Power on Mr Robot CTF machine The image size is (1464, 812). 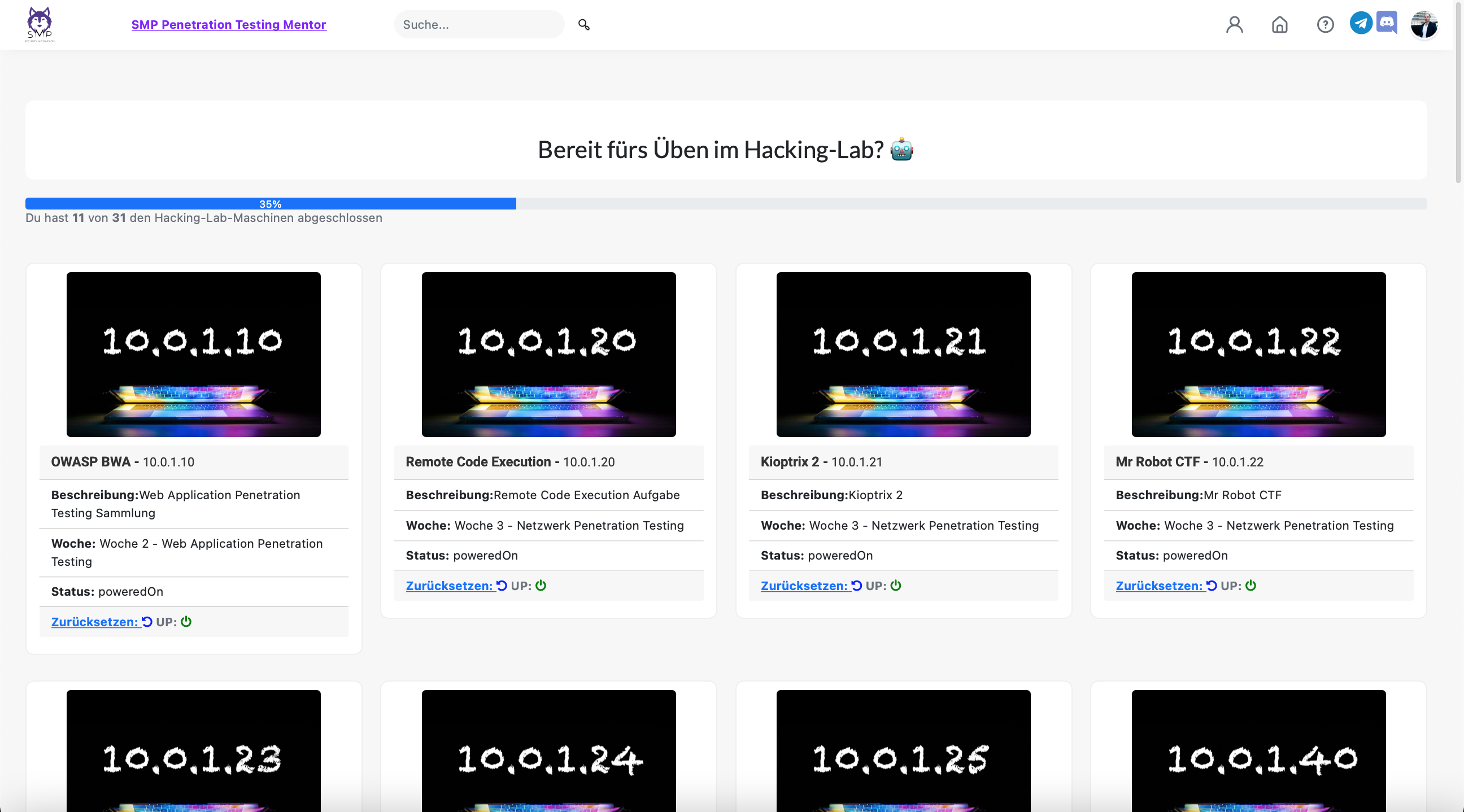[x=1250, y=586]
